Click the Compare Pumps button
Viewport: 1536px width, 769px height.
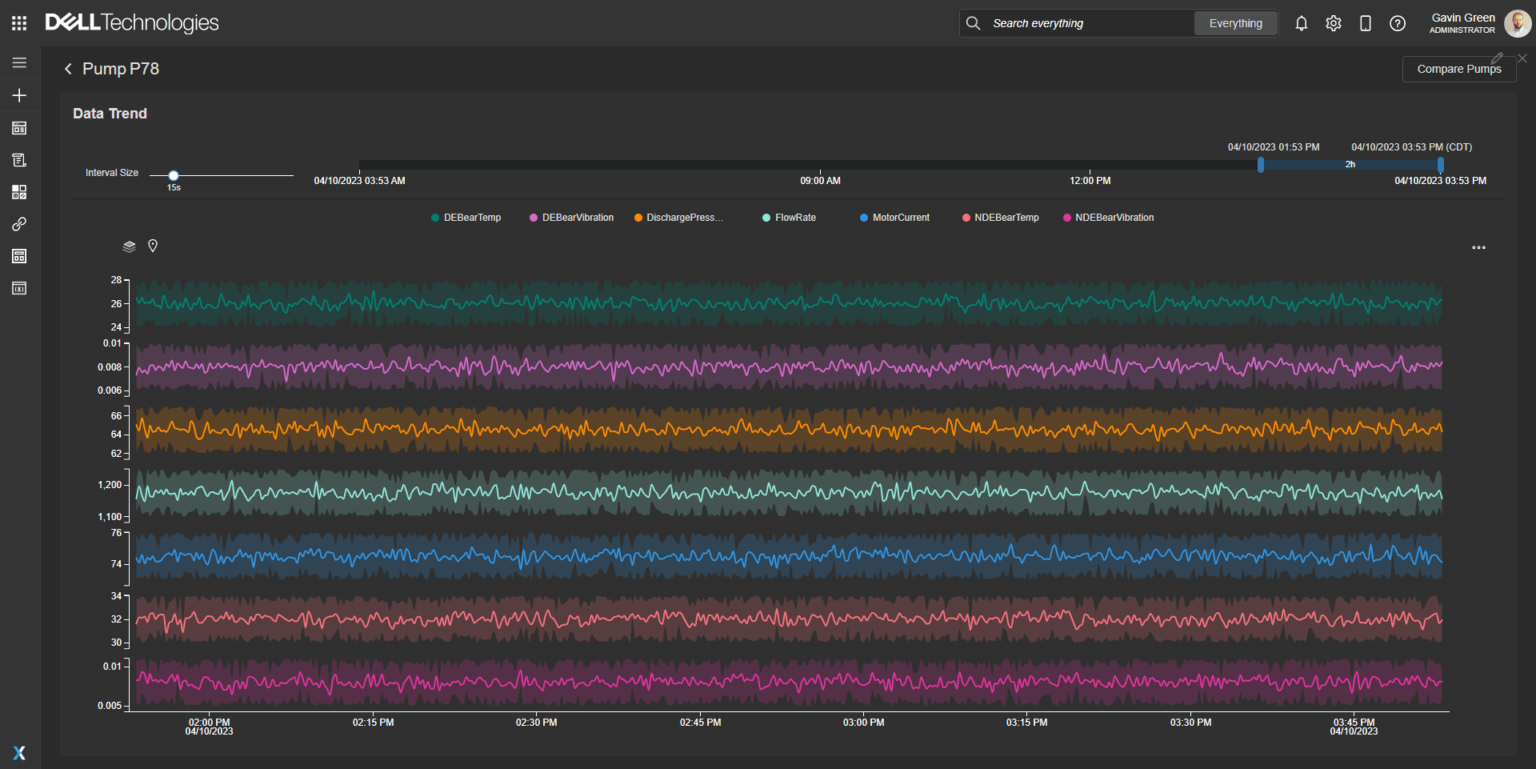coord(1458,69)
